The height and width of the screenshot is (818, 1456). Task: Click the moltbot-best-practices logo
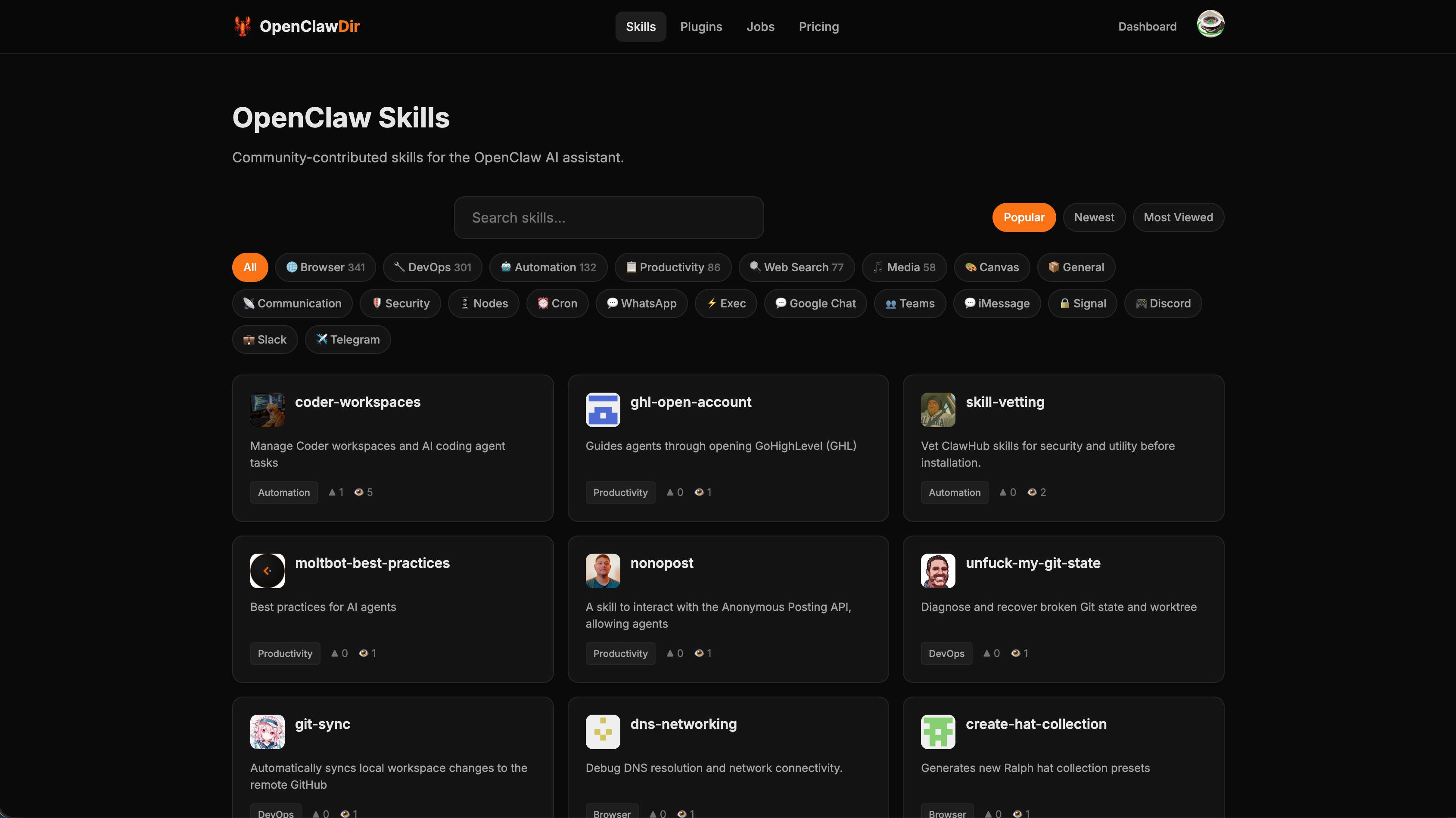[x=267, y=570]
